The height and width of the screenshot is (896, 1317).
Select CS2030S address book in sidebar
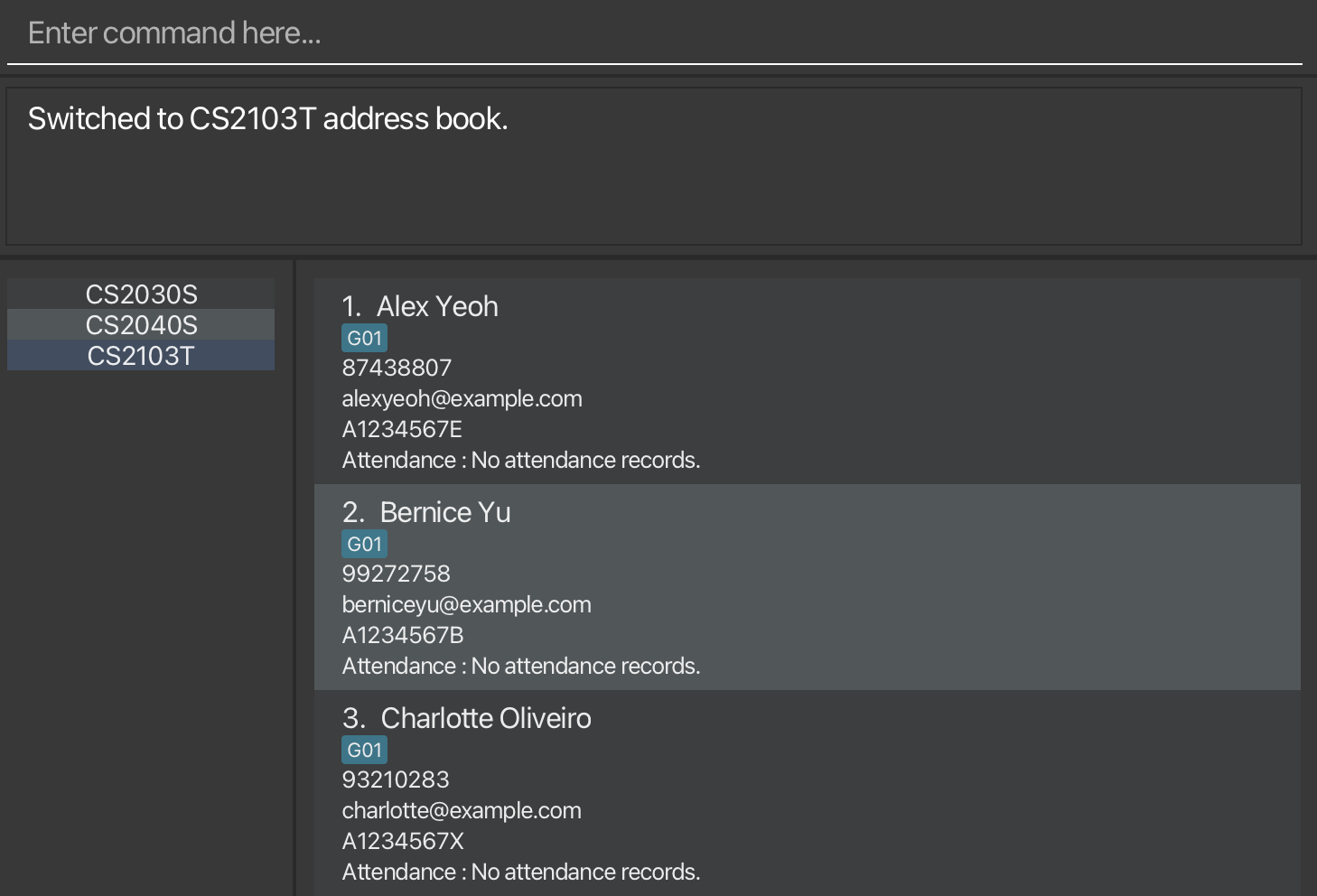pyautogui.click(x=141, y=294)
